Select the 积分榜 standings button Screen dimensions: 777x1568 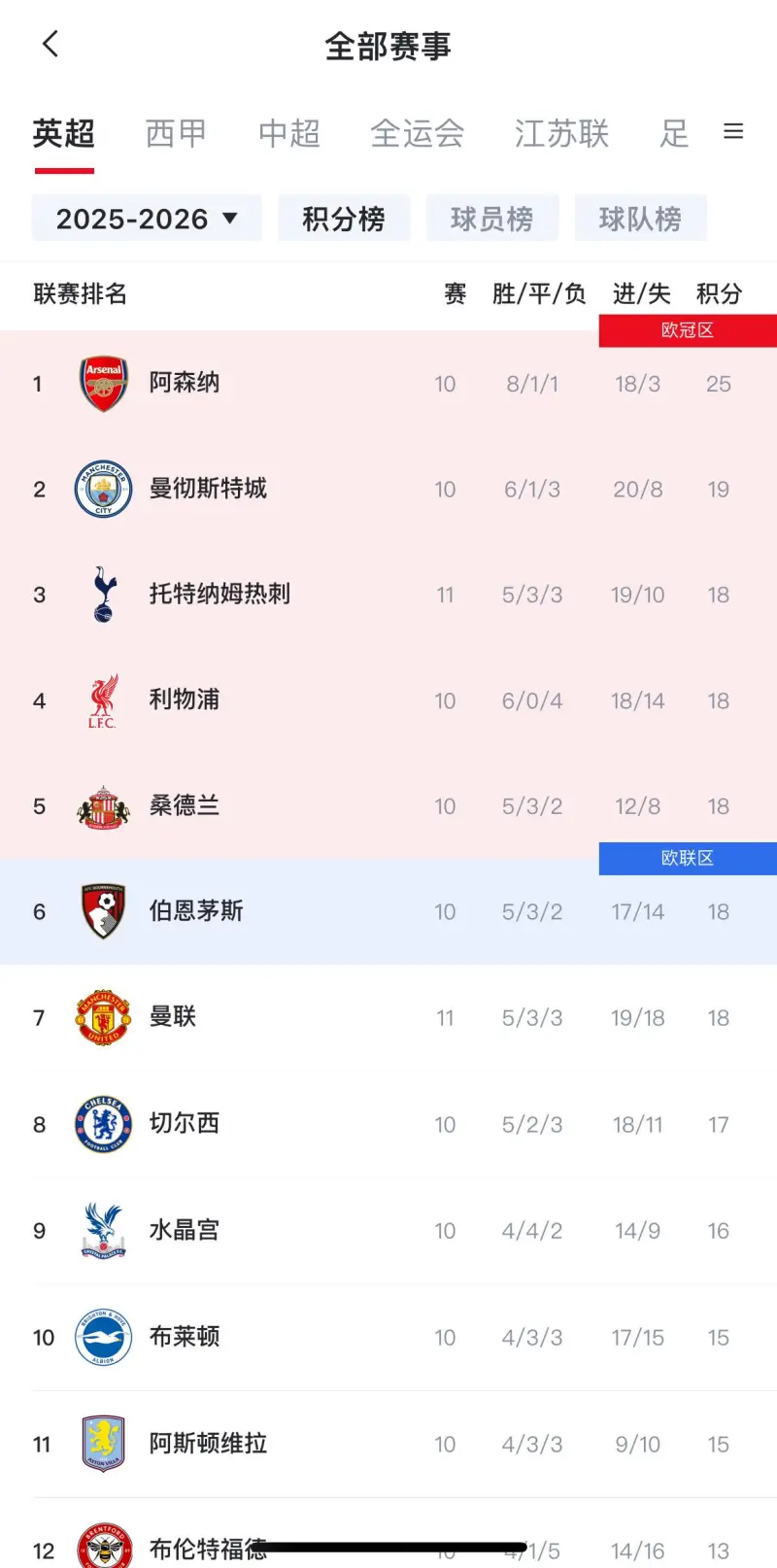pyautogui.click(x=344, y=219)
